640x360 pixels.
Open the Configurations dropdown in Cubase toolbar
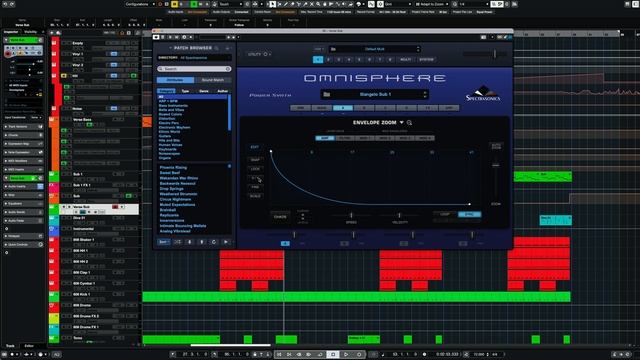tap(140, 4)
